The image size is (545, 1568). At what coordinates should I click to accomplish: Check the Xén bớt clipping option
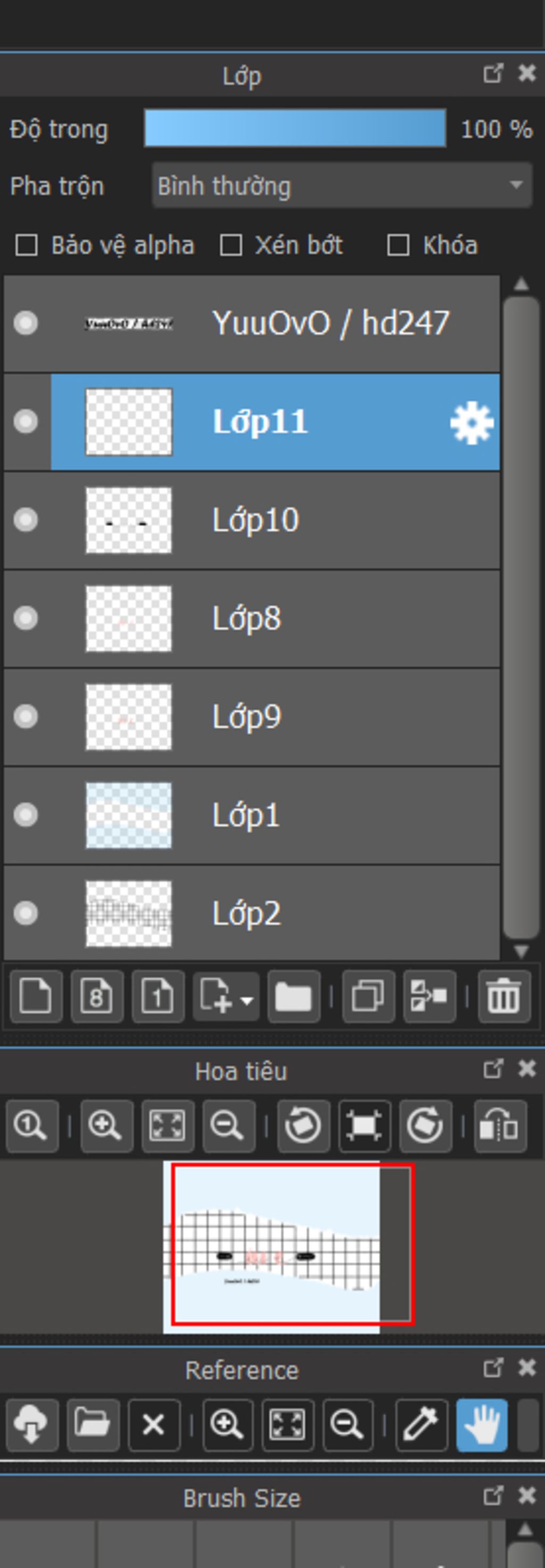[x=231, y=246]
